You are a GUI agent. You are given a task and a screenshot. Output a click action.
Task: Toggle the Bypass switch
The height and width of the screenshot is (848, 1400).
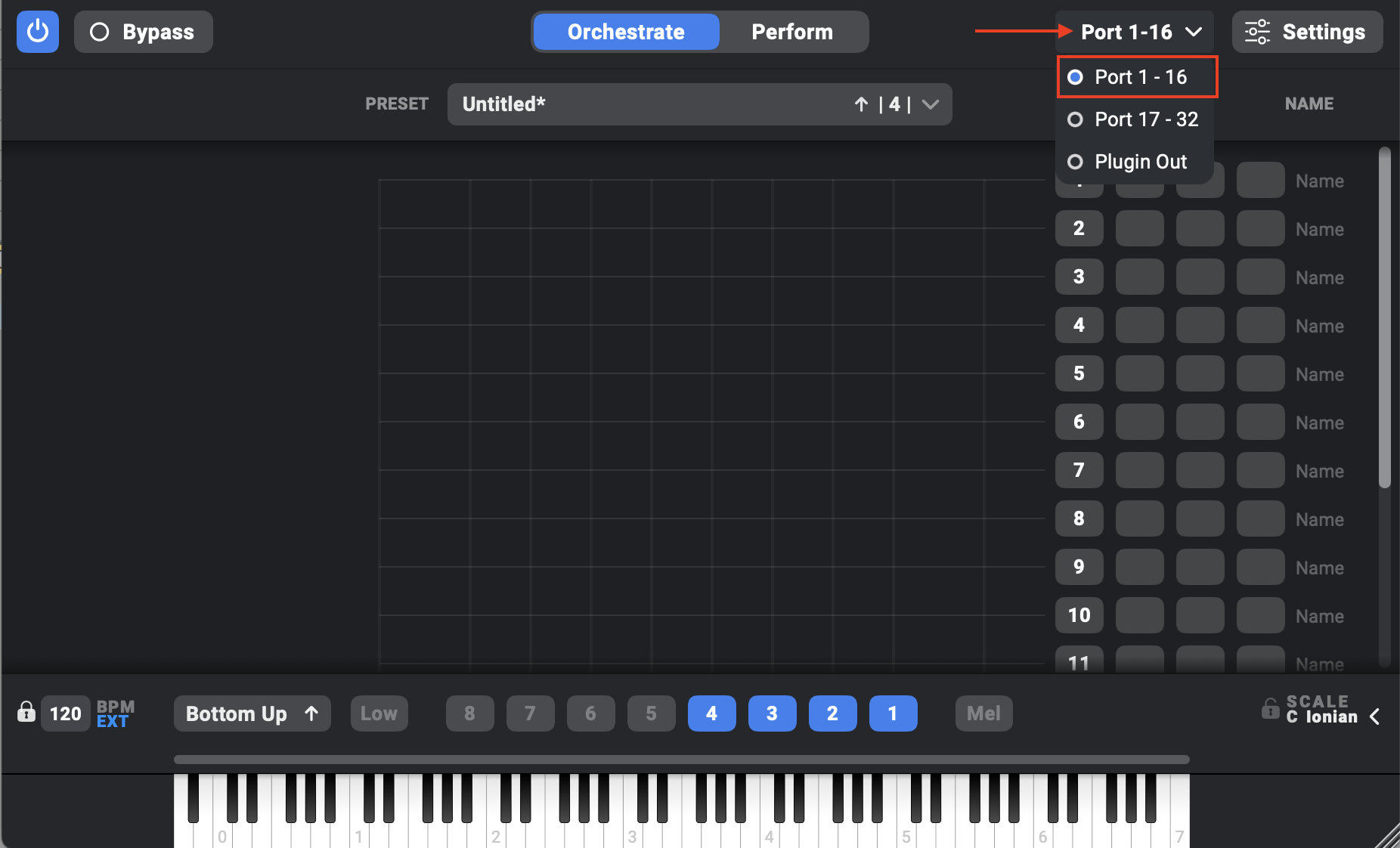coord(143,32)
